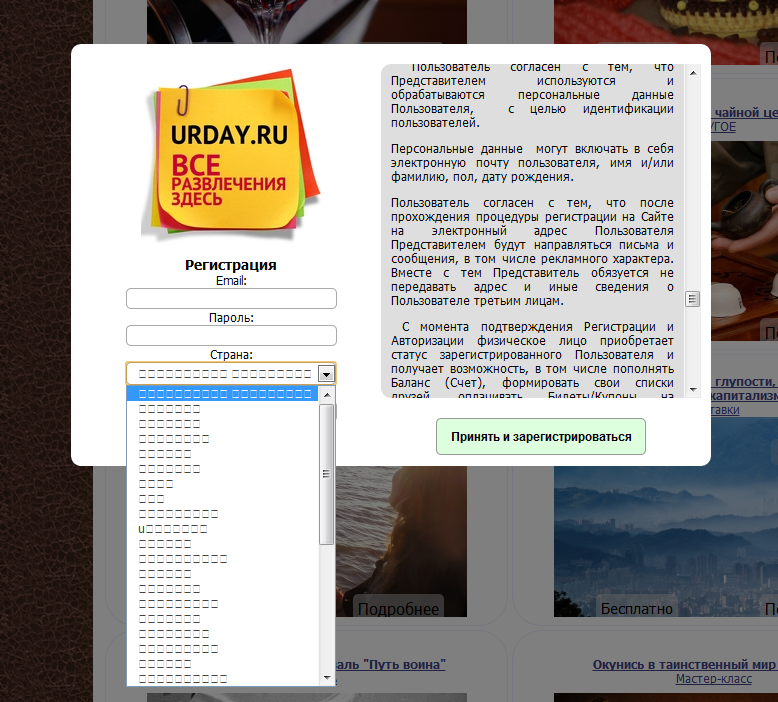The height and width of the screenshot is (702, 778).
Task: Click the country list scroll-up arrow
Action: 326,395
